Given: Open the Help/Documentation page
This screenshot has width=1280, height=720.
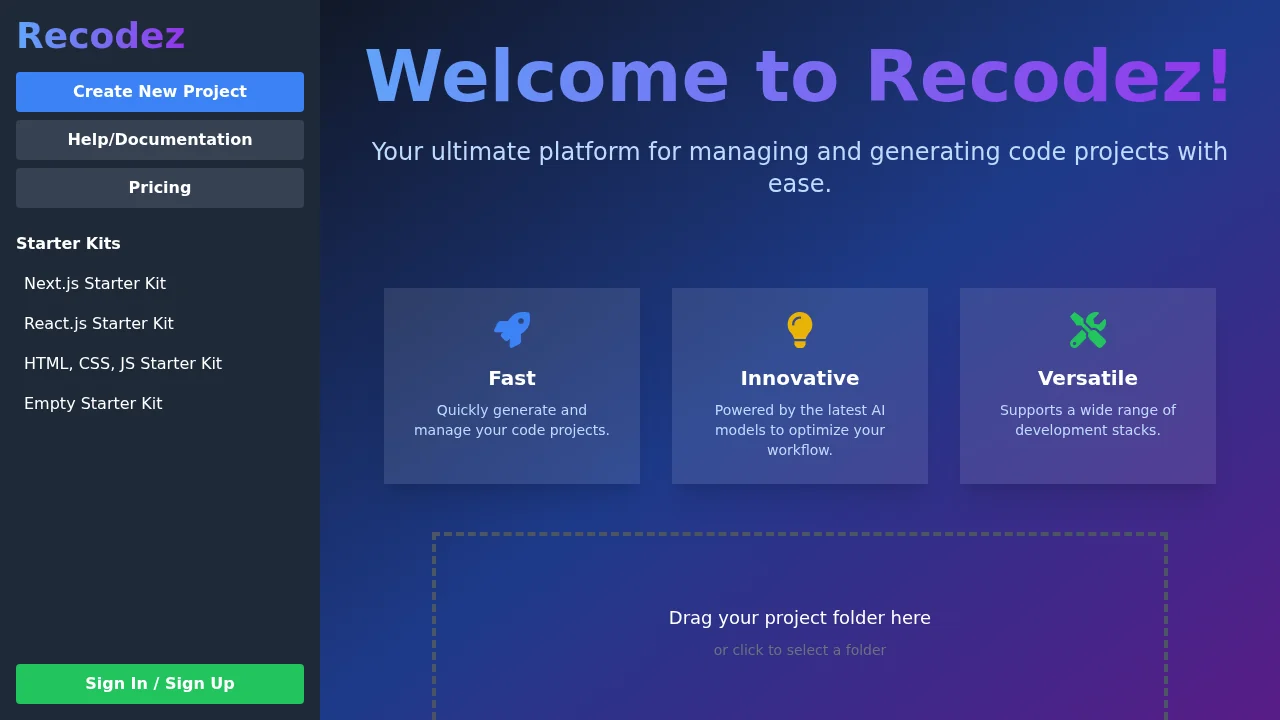Looking at the screenshot, I should point(160,139).
